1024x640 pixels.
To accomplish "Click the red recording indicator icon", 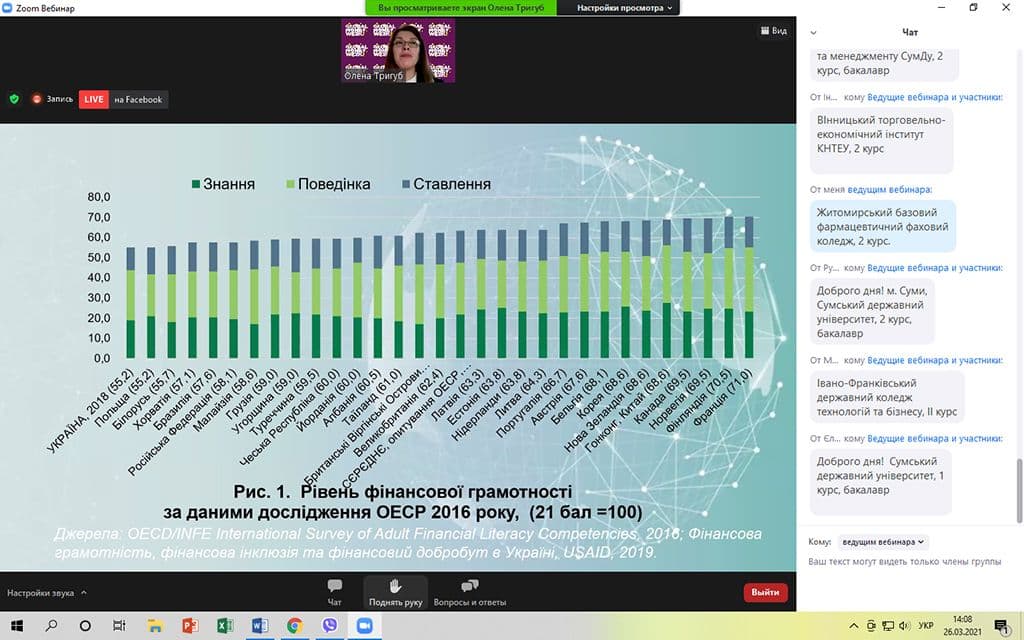I will tap(37, 99).
